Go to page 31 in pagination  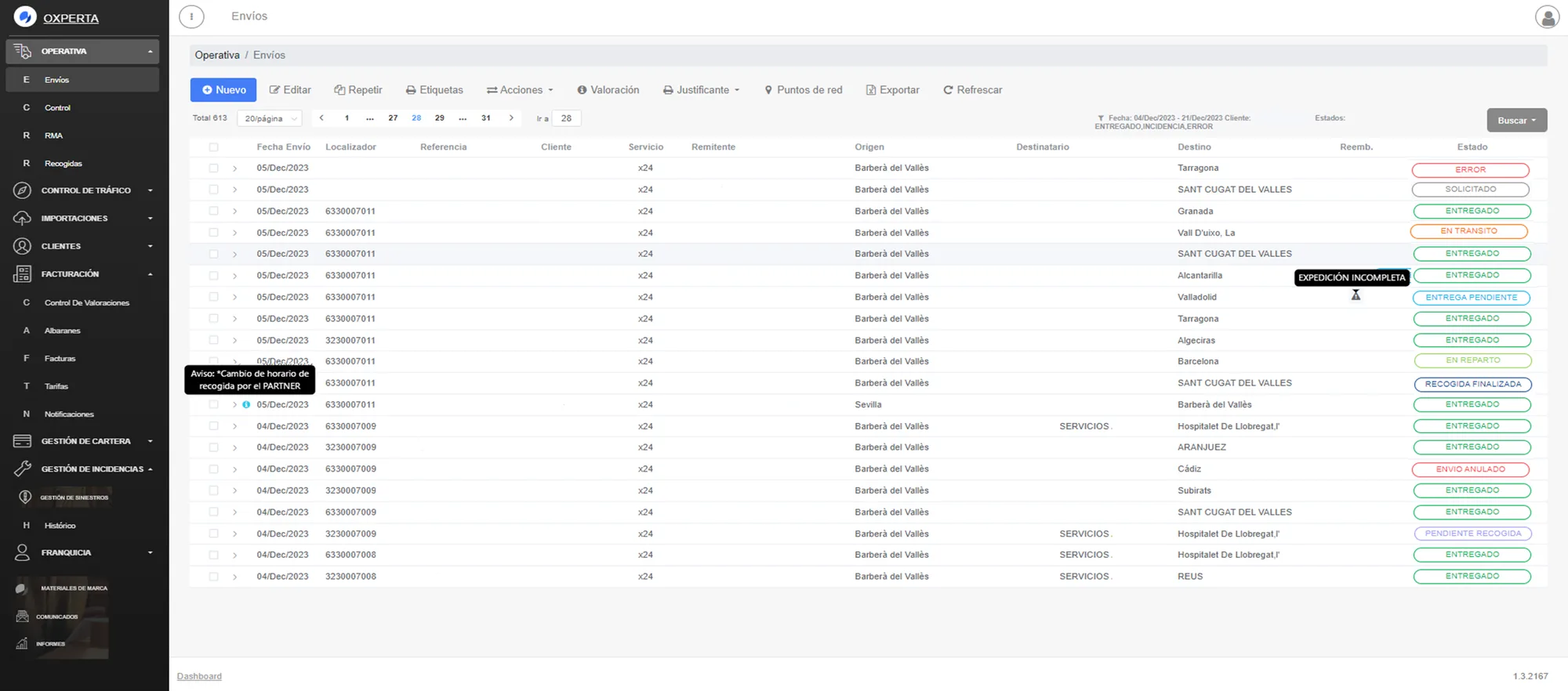(x=486, y=118)
